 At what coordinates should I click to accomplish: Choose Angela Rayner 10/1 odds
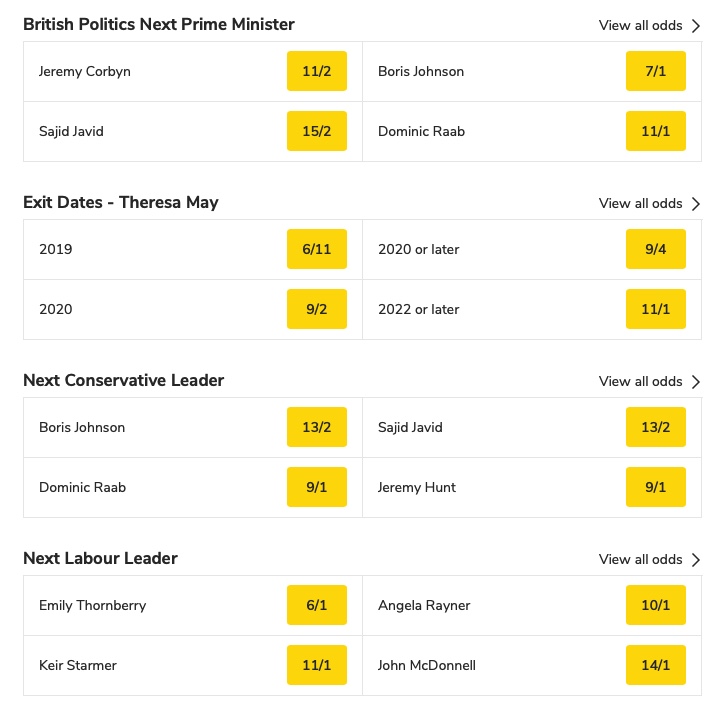pyautogui.click(x=656, y=605)
